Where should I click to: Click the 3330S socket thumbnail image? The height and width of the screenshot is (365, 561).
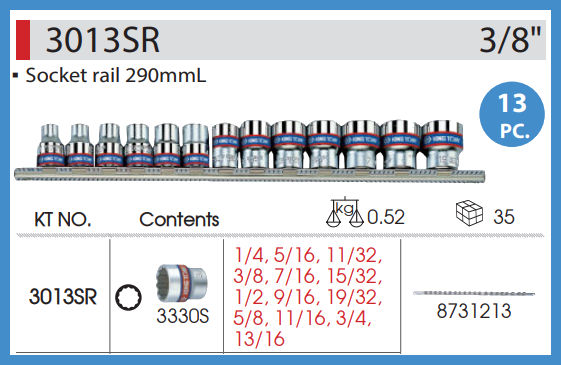[x=182, y=284]
